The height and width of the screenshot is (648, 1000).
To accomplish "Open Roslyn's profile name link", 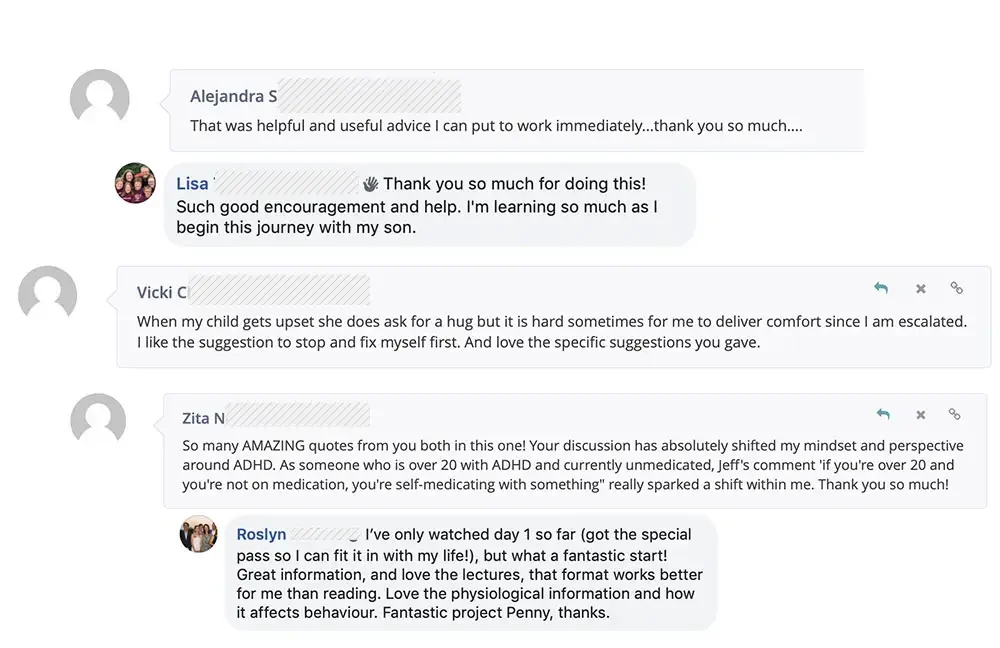I will [261, 534].
